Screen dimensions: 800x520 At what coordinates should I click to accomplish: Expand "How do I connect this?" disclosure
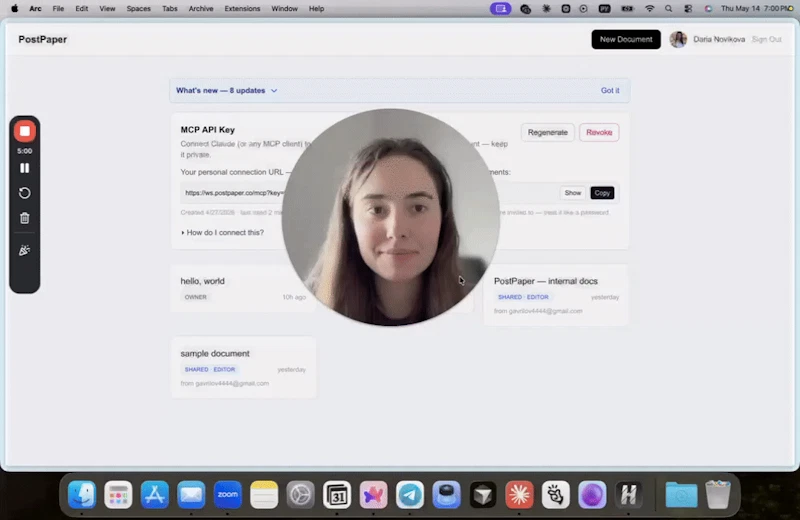pyautogui.click(x=222, y=233)
